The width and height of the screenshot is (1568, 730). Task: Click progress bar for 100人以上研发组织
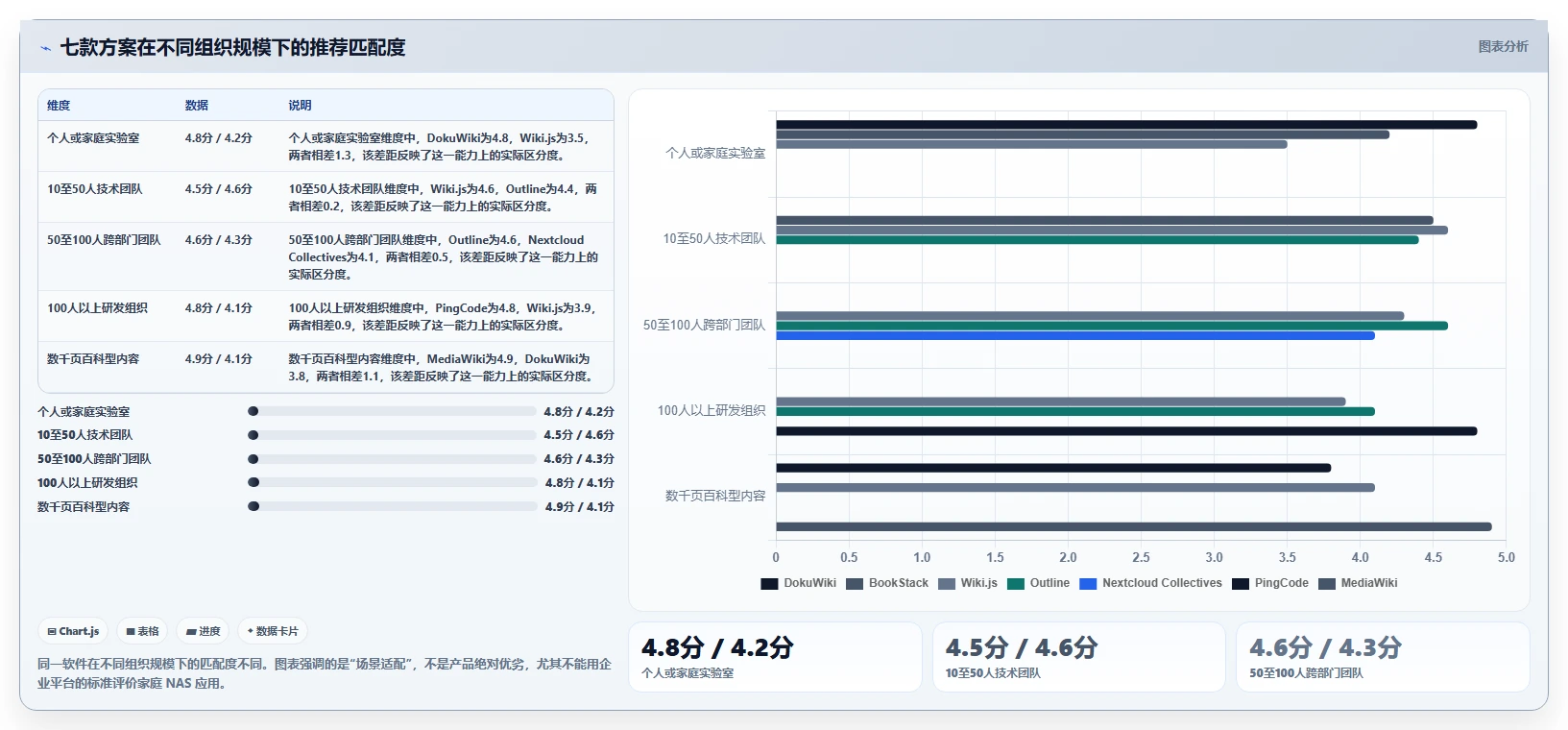click(x=393, y=482)
